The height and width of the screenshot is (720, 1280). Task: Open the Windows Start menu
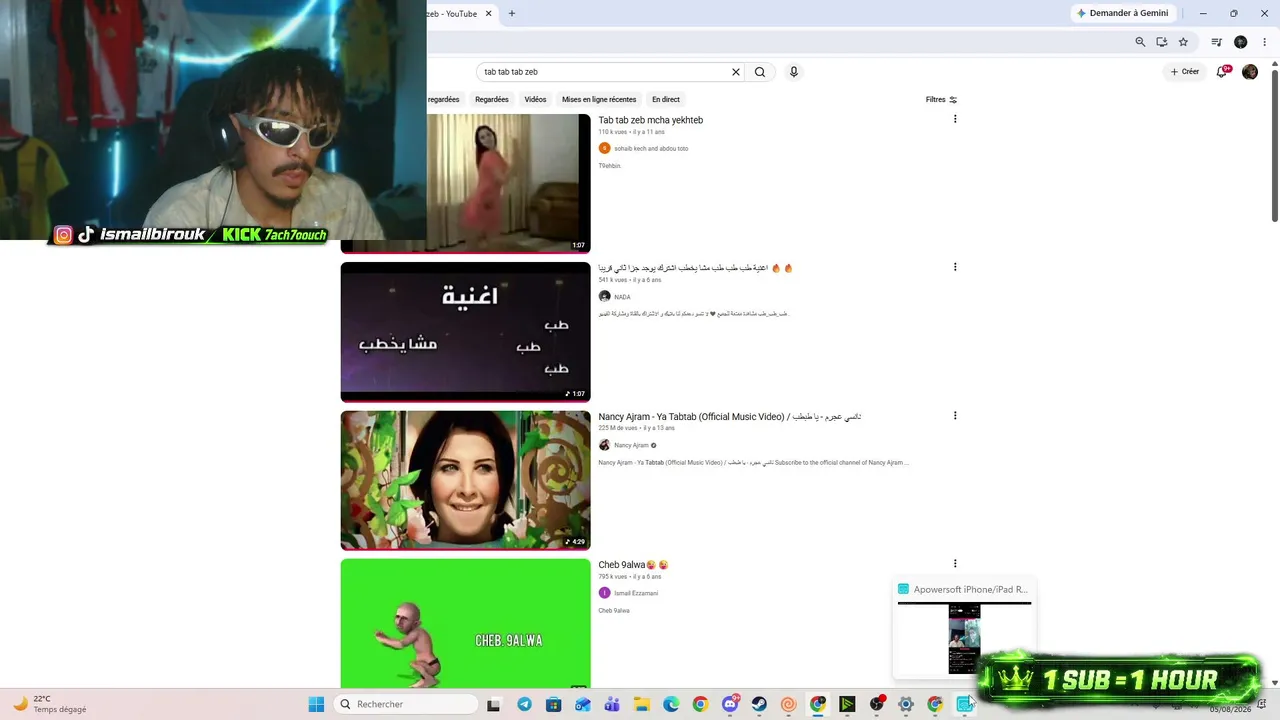pos(316,704)
